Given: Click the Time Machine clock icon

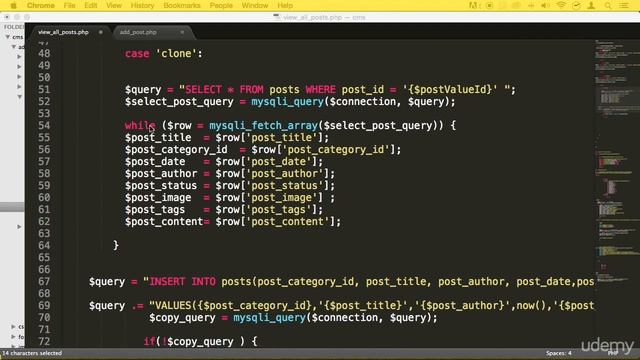Looking at the screenshot, I should click(576, 5).
